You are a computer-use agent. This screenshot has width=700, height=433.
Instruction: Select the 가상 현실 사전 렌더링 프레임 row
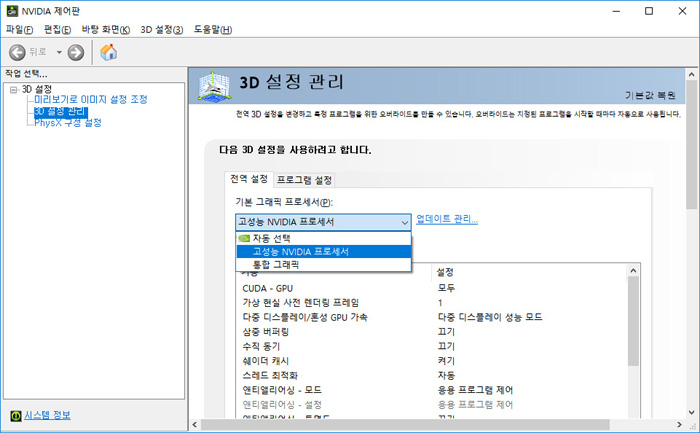[431, 303]
